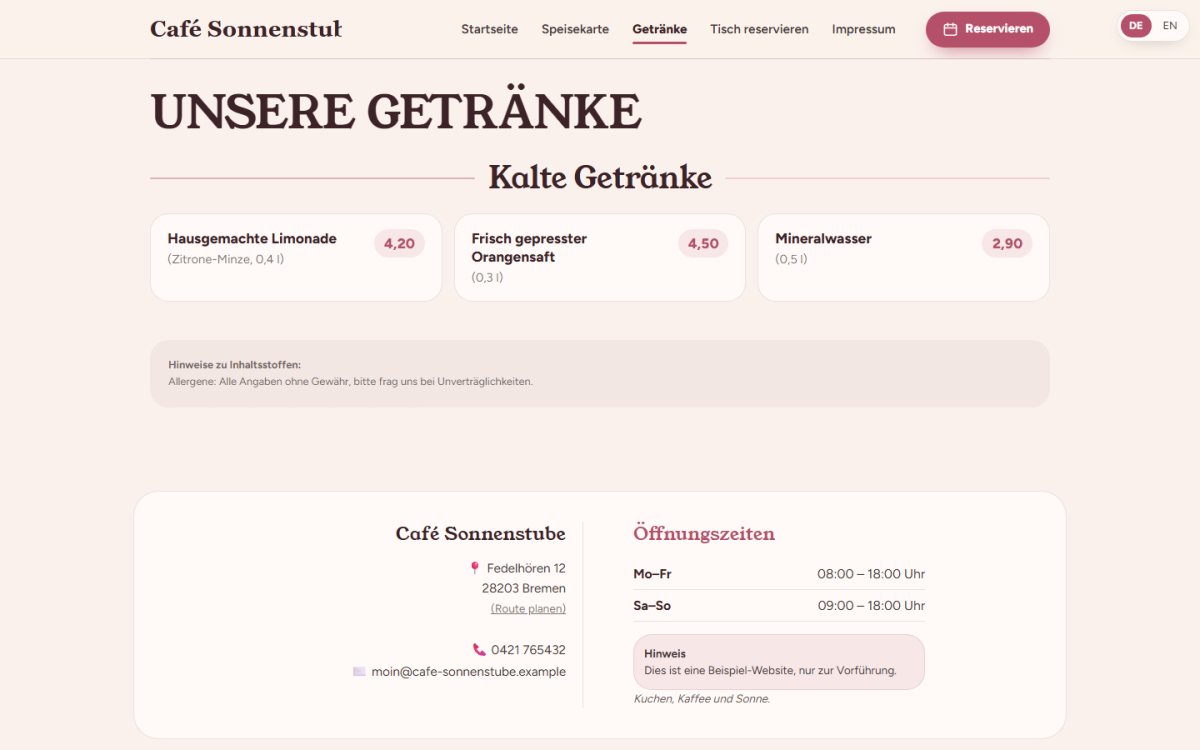Click the Mo–Fr opening hours label
This screenshot has width=1200, height=750.
tap(652, 574)
